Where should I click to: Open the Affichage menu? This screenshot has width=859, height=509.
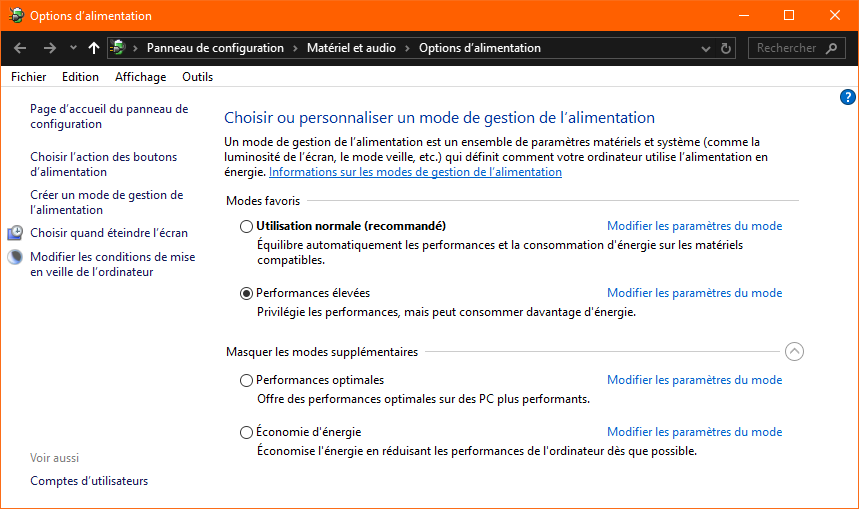[x=140, y=77]
